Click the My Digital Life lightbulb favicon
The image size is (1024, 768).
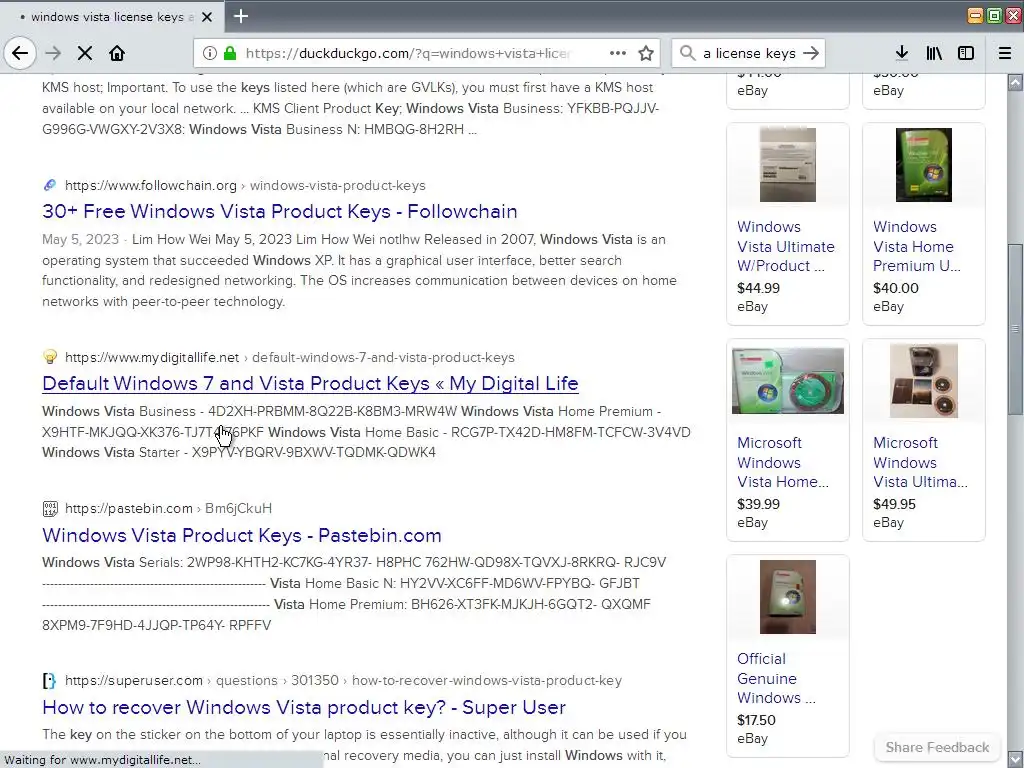50,357
